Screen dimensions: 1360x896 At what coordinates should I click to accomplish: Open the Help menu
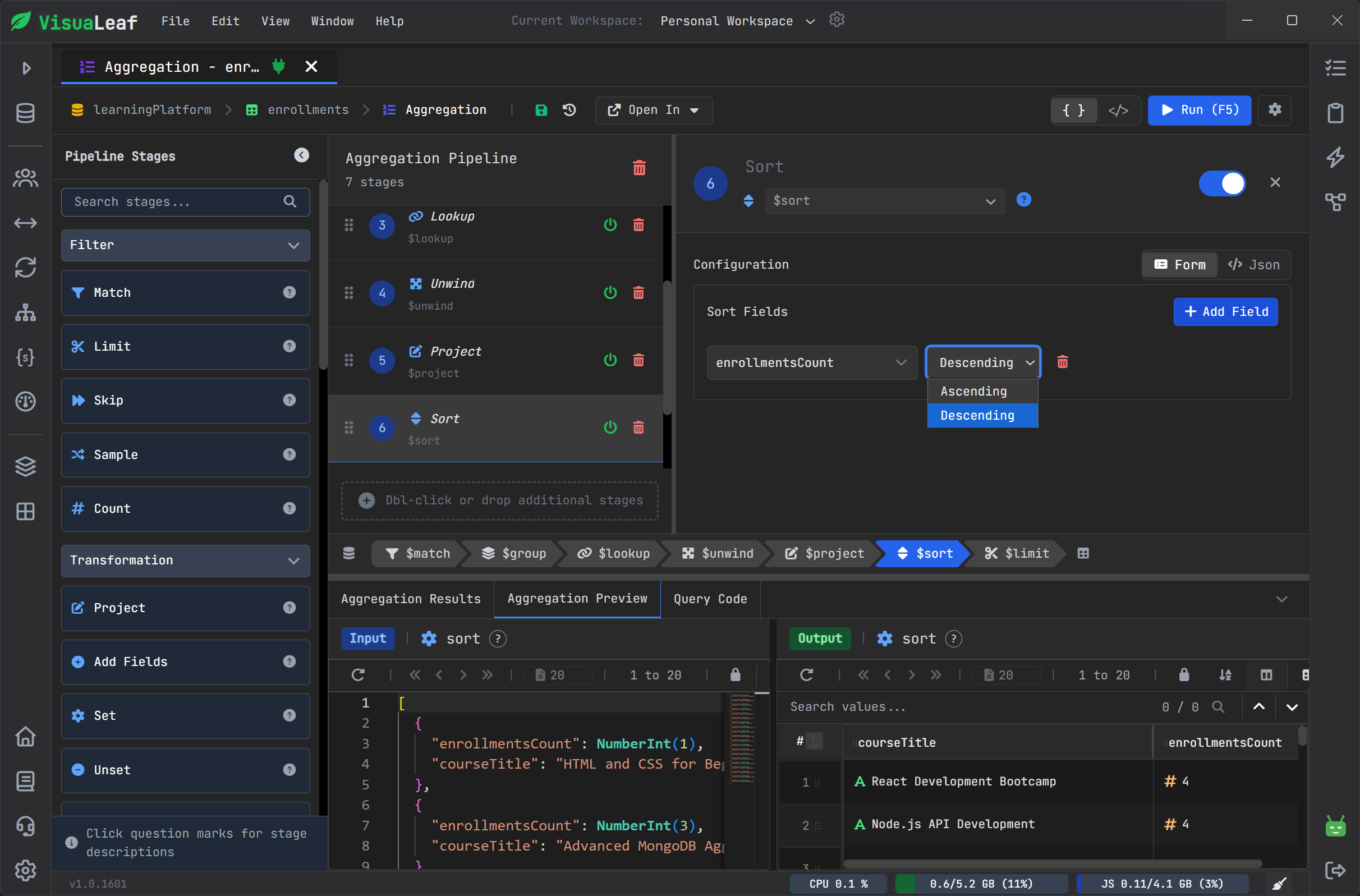(390, 21)
